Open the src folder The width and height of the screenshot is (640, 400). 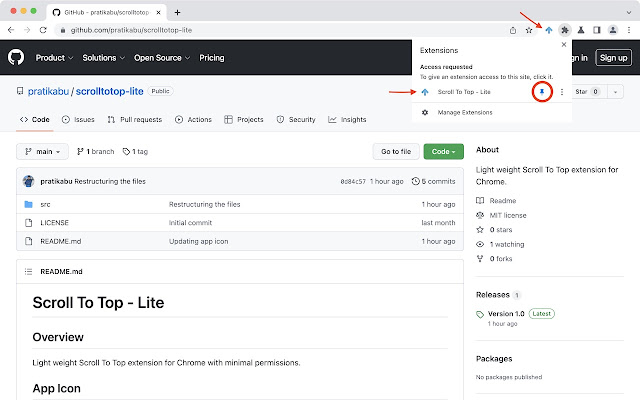pyautogui.click(x=45, y=204)
